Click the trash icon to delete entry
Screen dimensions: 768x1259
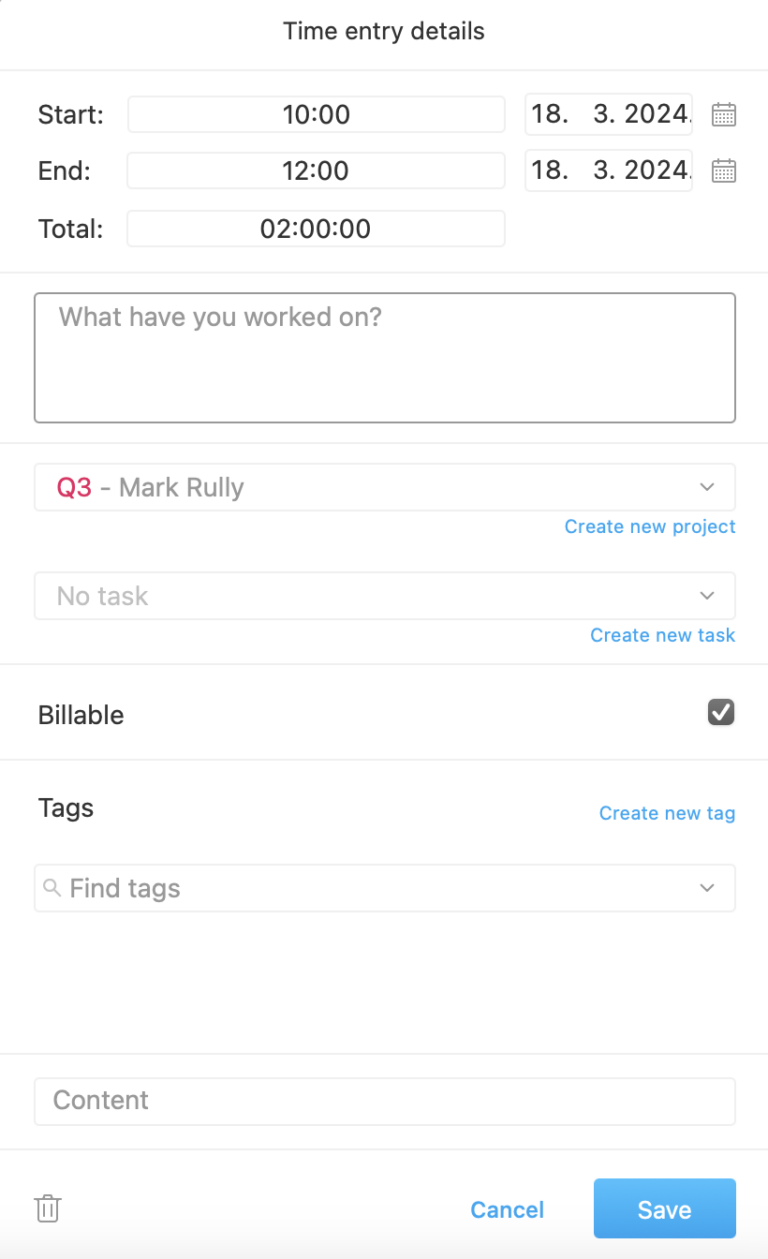(x=47, y=1209)
